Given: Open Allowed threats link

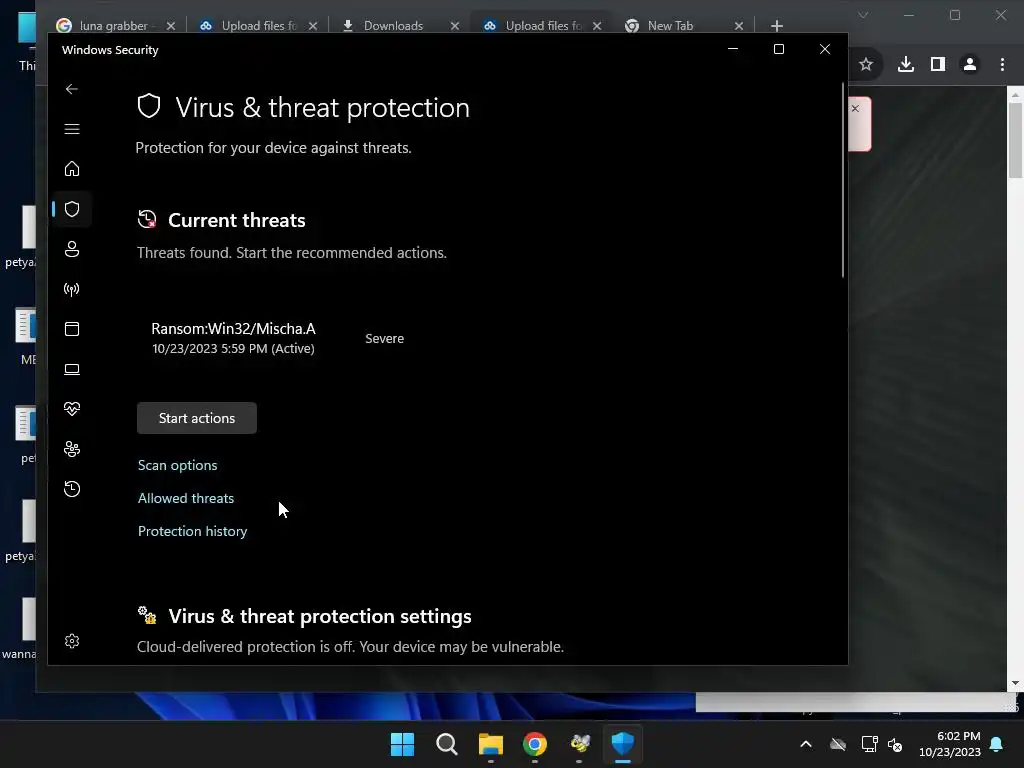Looking at the screenshot, I should pyautogui.click(x=185, y=498).
